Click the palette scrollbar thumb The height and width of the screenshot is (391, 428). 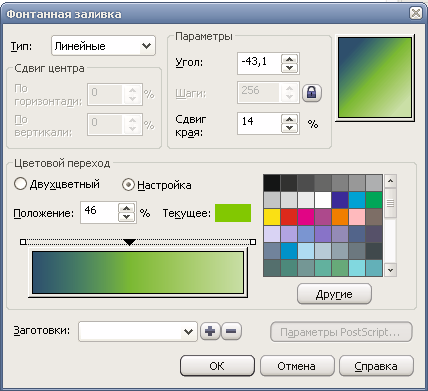click(390, 203)
